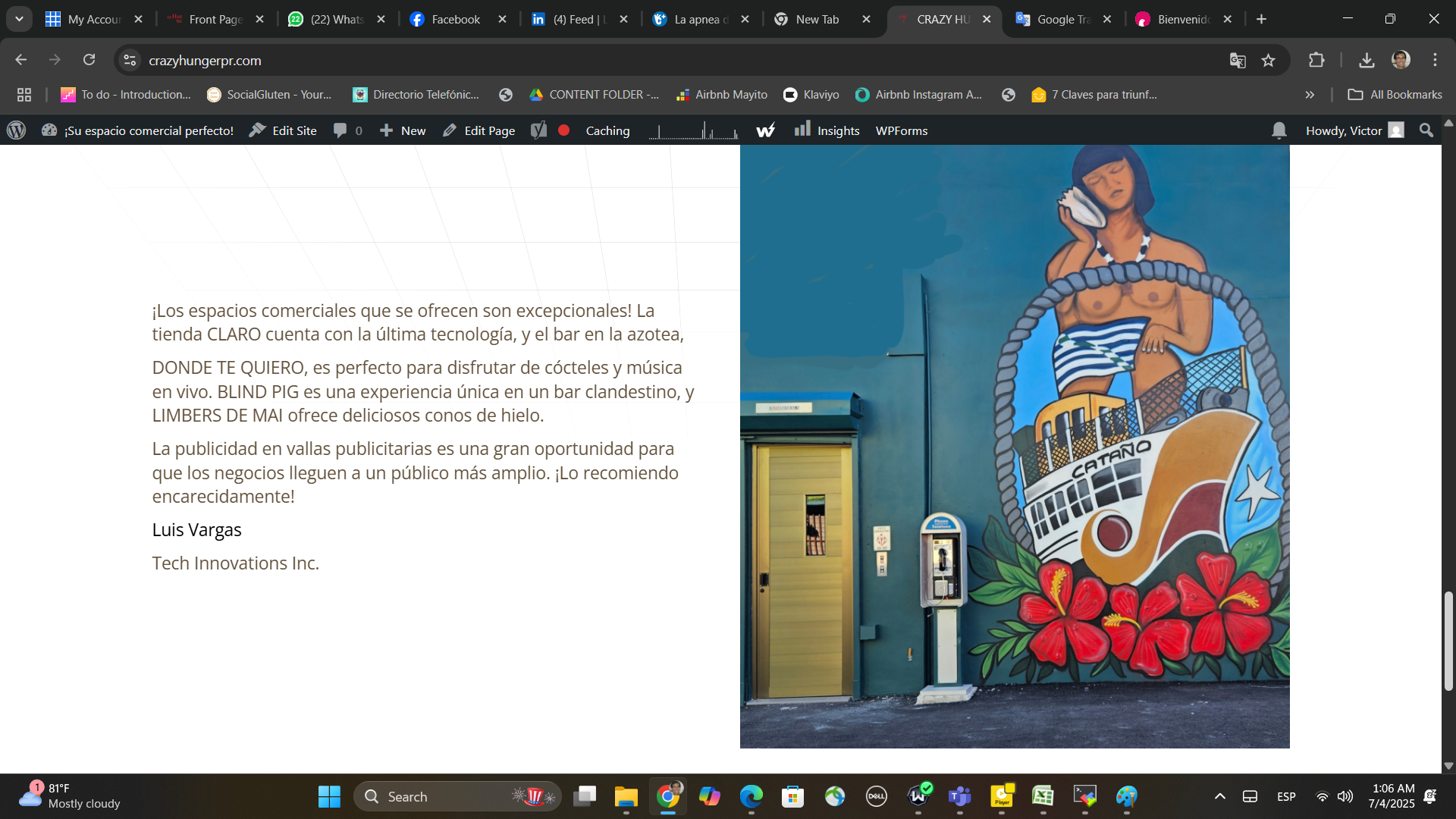Switch to the Front Page tab
The image size is (1456, 819).
point(214,19)
